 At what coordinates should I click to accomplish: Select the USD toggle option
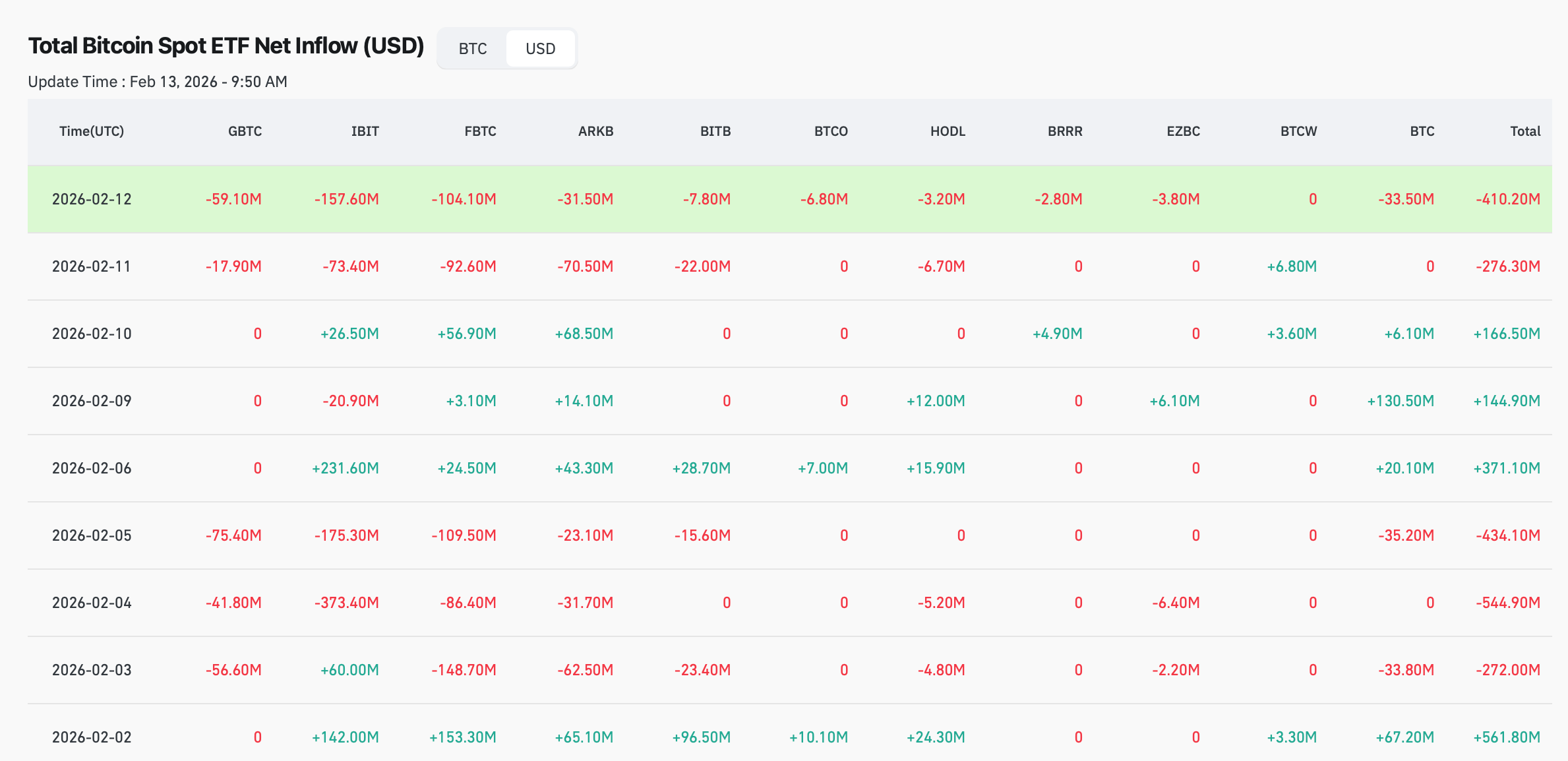540,49
